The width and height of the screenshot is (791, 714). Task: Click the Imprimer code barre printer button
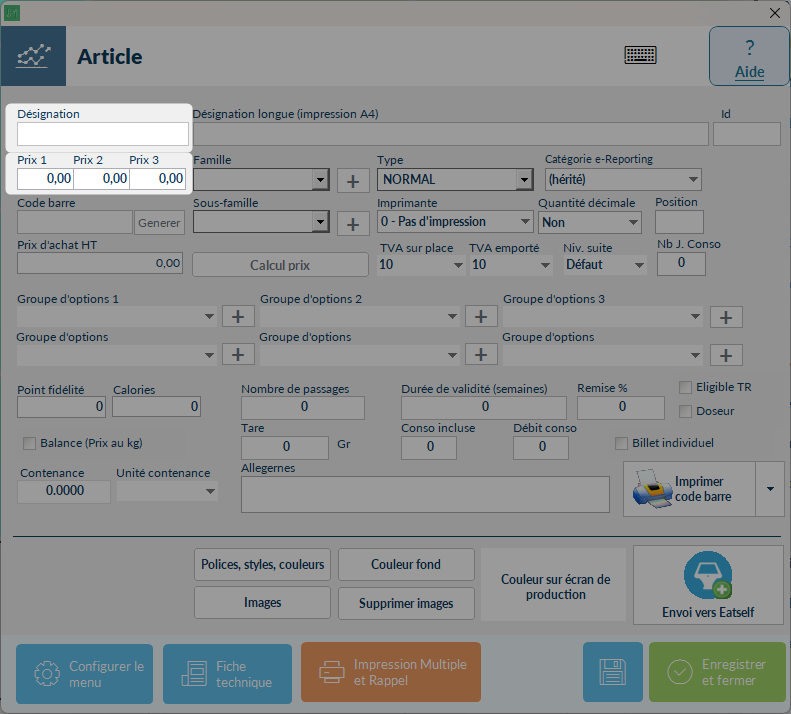click(x=689, y=489)
